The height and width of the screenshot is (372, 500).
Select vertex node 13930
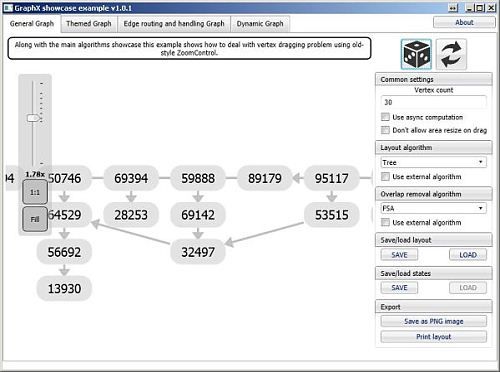(64, 289)
